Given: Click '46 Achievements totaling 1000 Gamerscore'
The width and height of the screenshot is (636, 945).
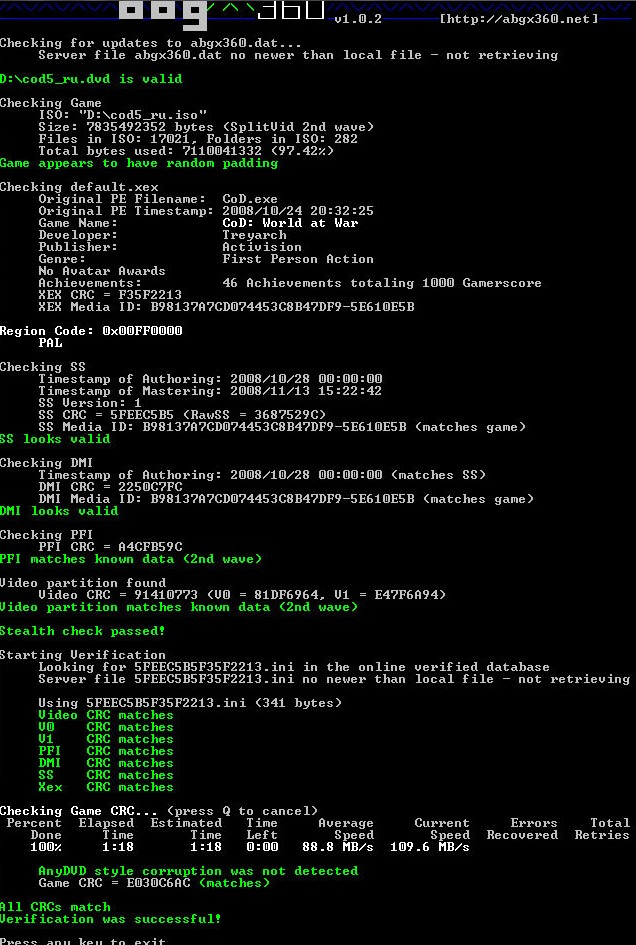Looking at the screenshot, I should [x=382, y=283].
